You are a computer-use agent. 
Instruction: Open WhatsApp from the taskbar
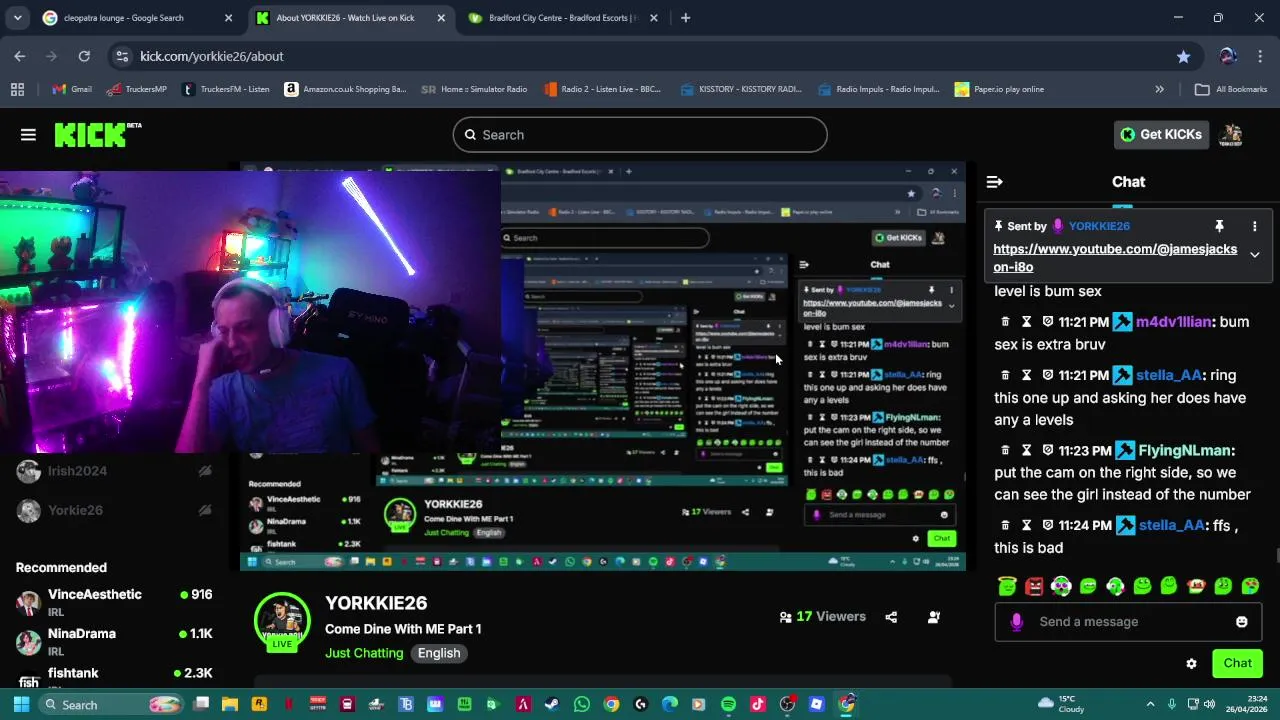click(582, 705)
